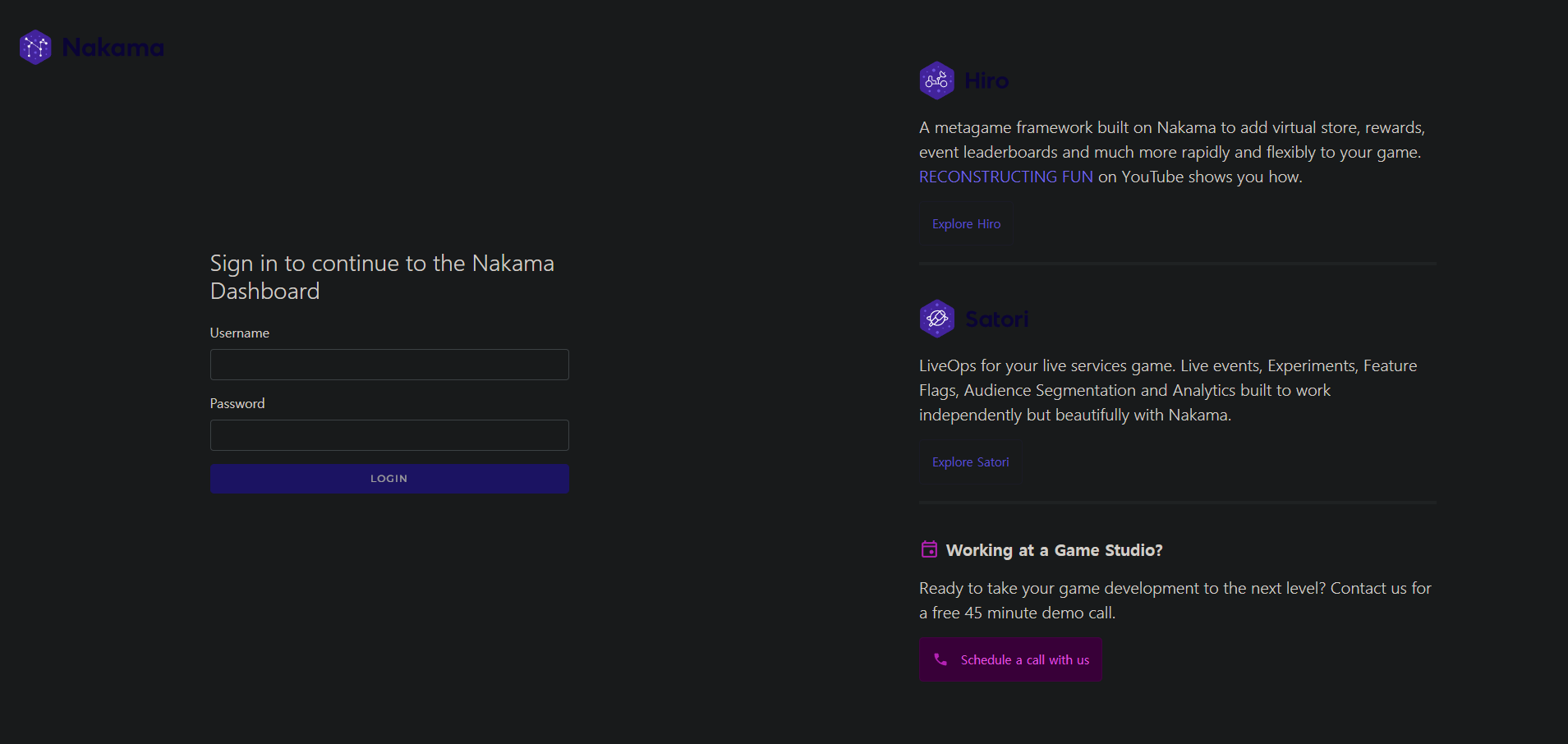Click the Satori heading text
Screen dimensions: 1568x744
pos(997,319)
